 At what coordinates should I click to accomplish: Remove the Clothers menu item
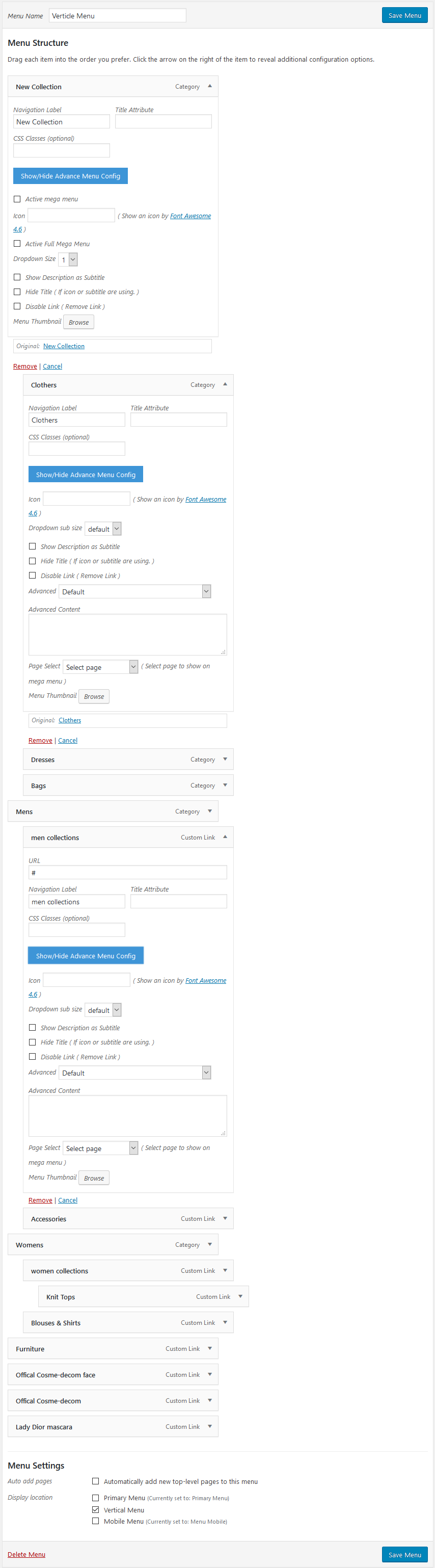(40, 740)
